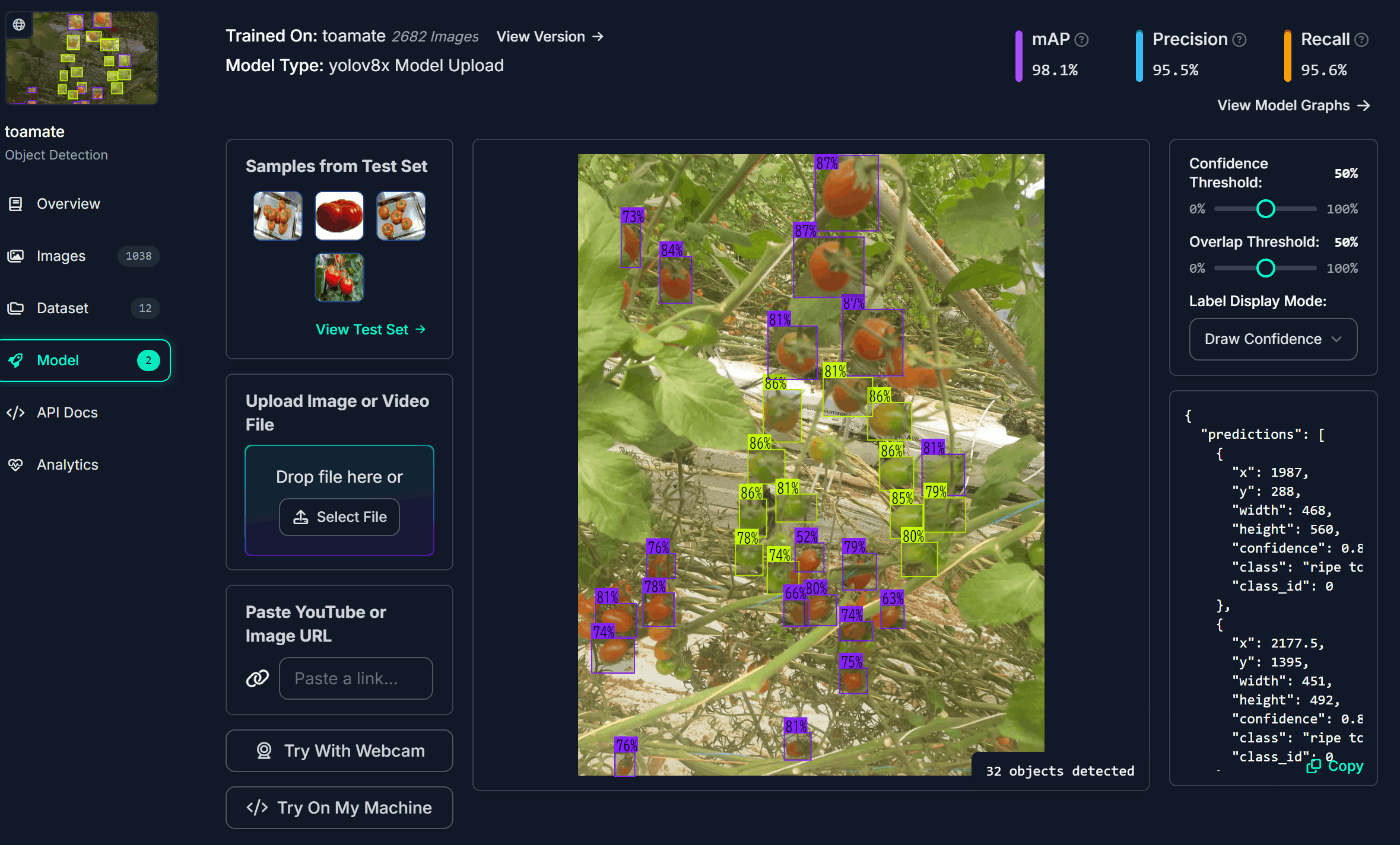Image resolution: width=1400 pixels, height=845 pixels.
Task: Click the copy icon in JSON panel
Action: tap(1314, 766)
